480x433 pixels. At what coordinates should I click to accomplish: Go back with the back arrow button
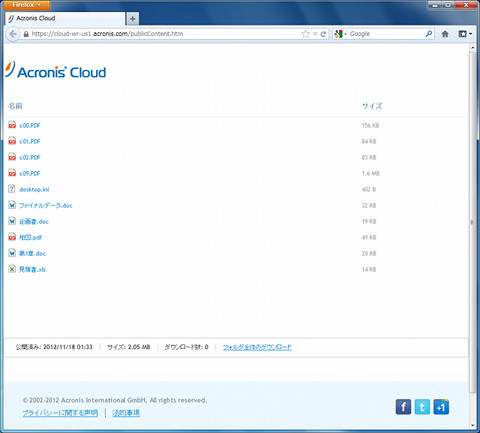pos(13,34)
